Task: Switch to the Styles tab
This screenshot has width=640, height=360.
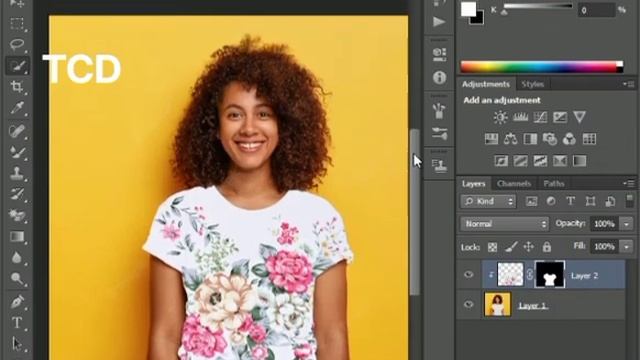Action: click(x=533, y=84)
